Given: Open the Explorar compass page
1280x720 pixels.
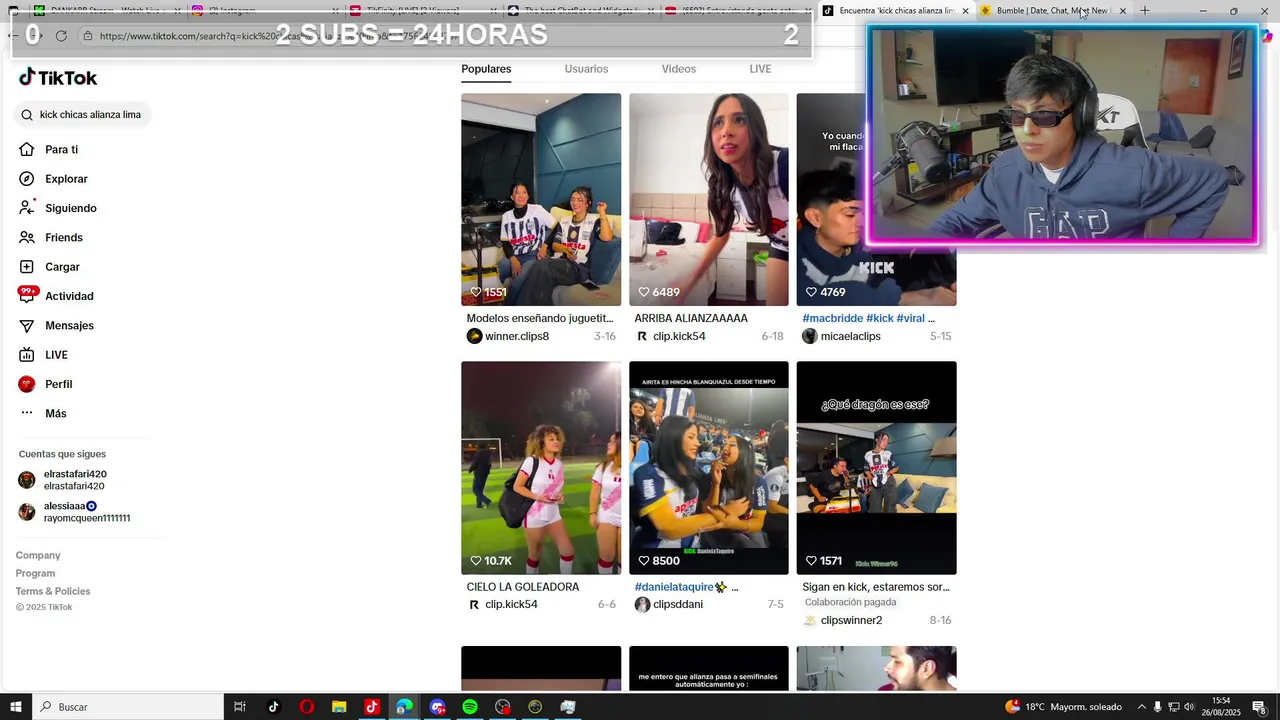Looking at the screenshot, I should pos(53,179).
